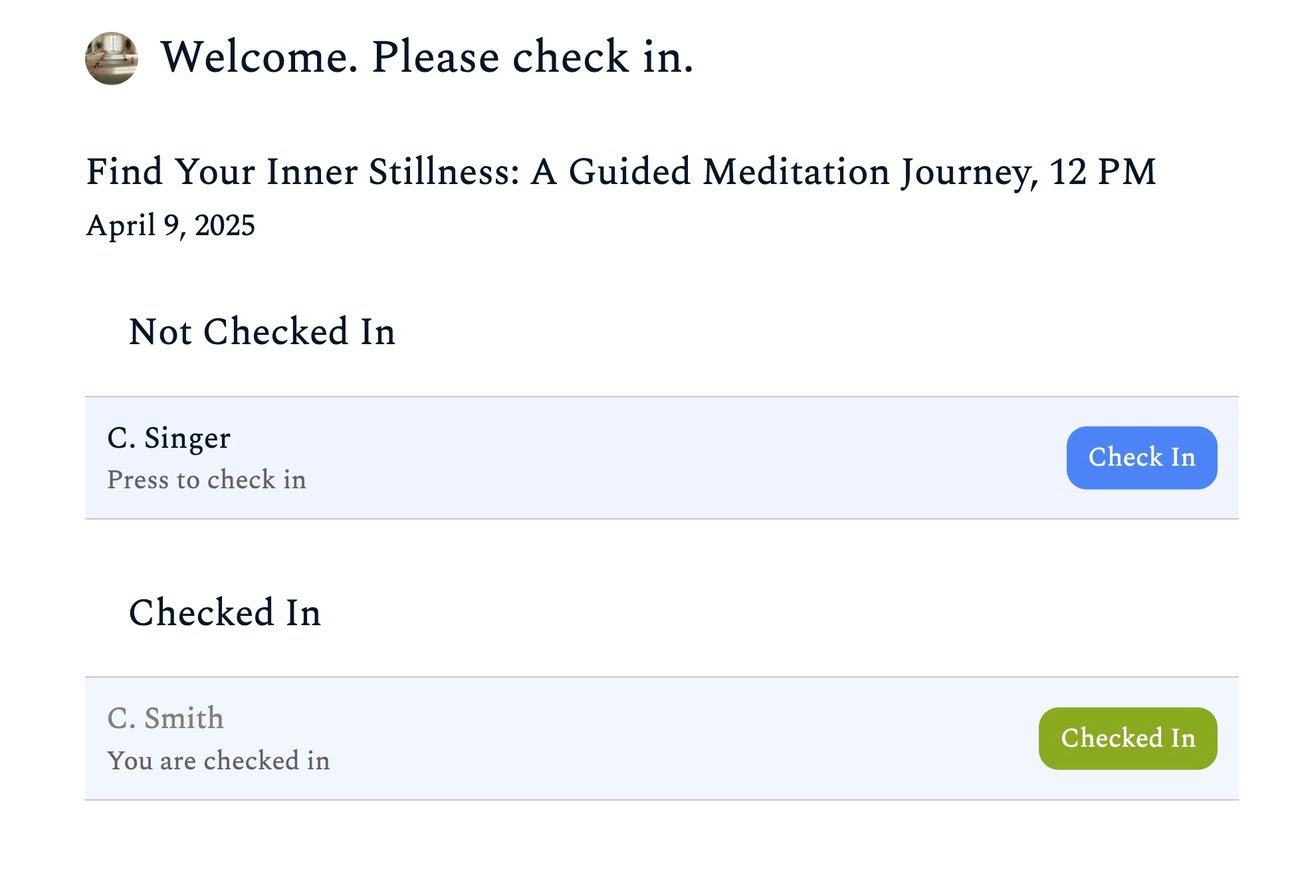Click 'Please check in' in the header
Screen dimensions: 1300x869
(532, 57)
